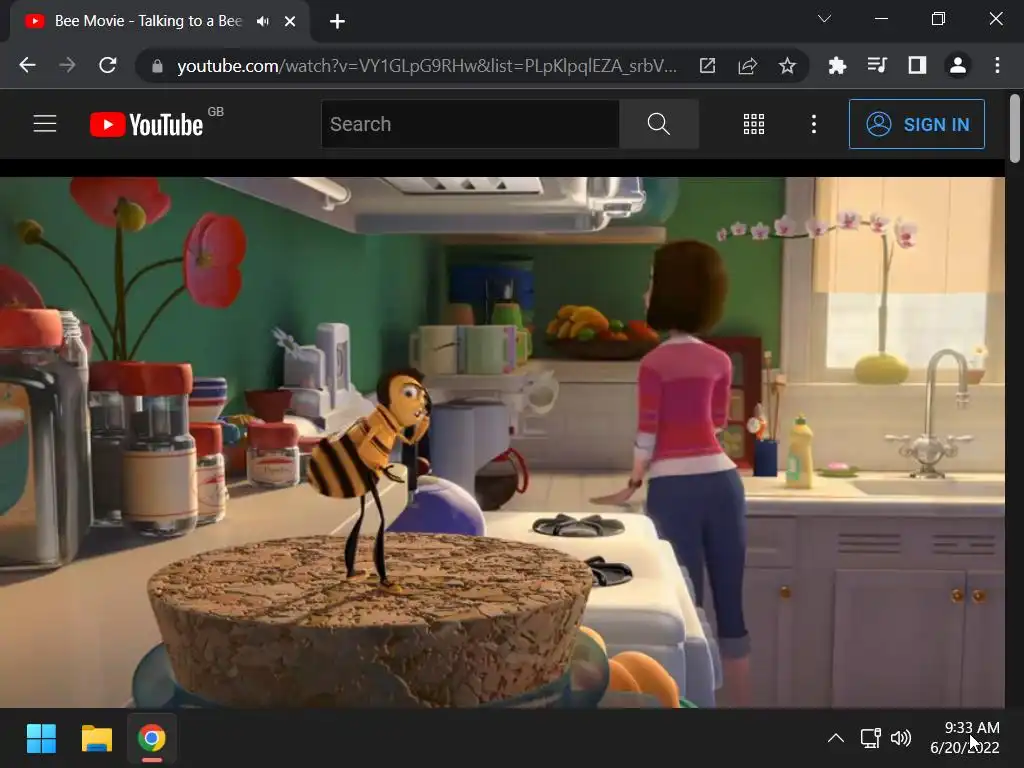Viewport: 1024px width, 768px height.
Task: Toggle Chrome side panel
Action: click(918, 65)
